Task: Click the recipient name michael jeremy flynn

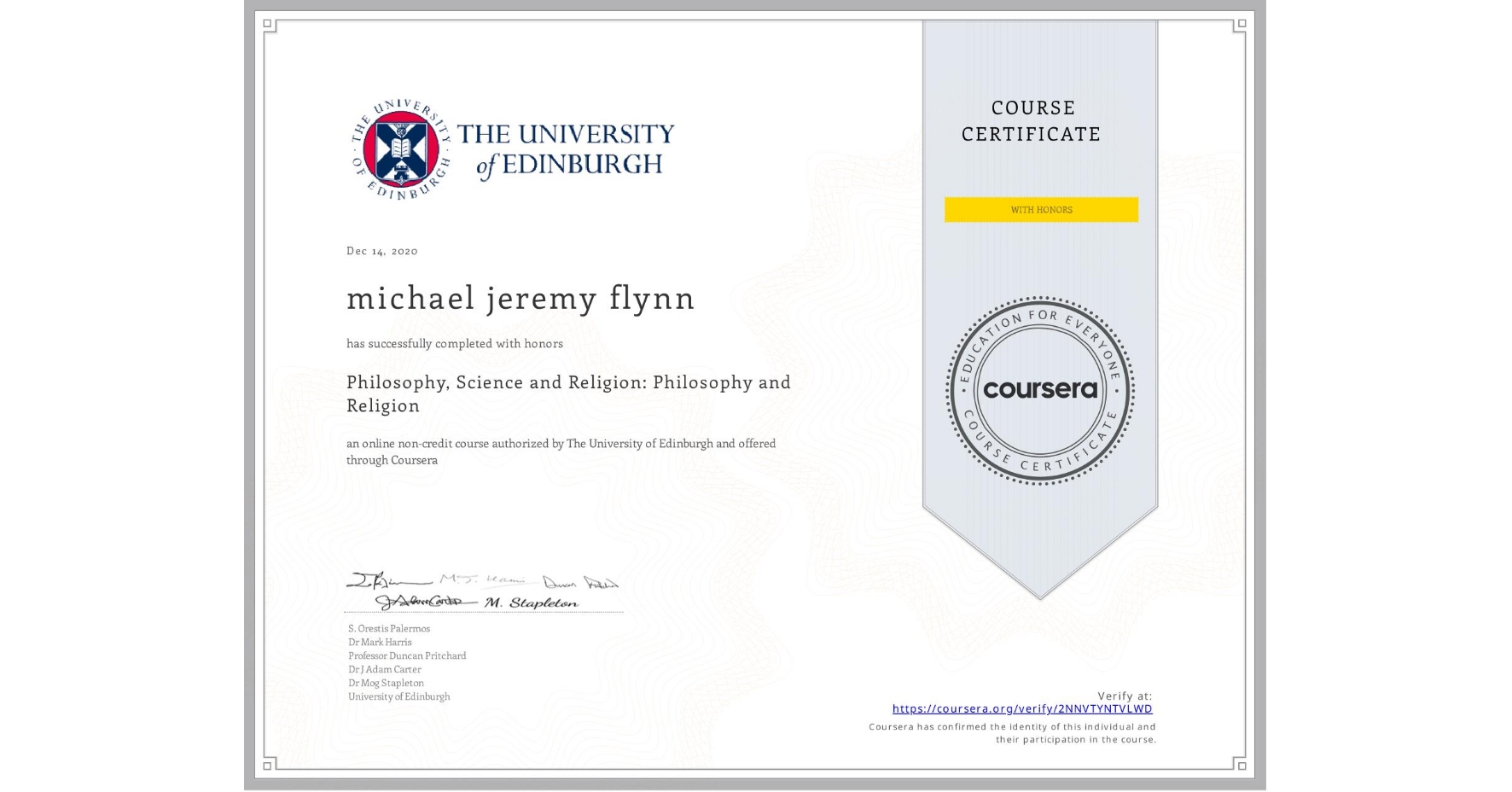Action: (520, 298)
